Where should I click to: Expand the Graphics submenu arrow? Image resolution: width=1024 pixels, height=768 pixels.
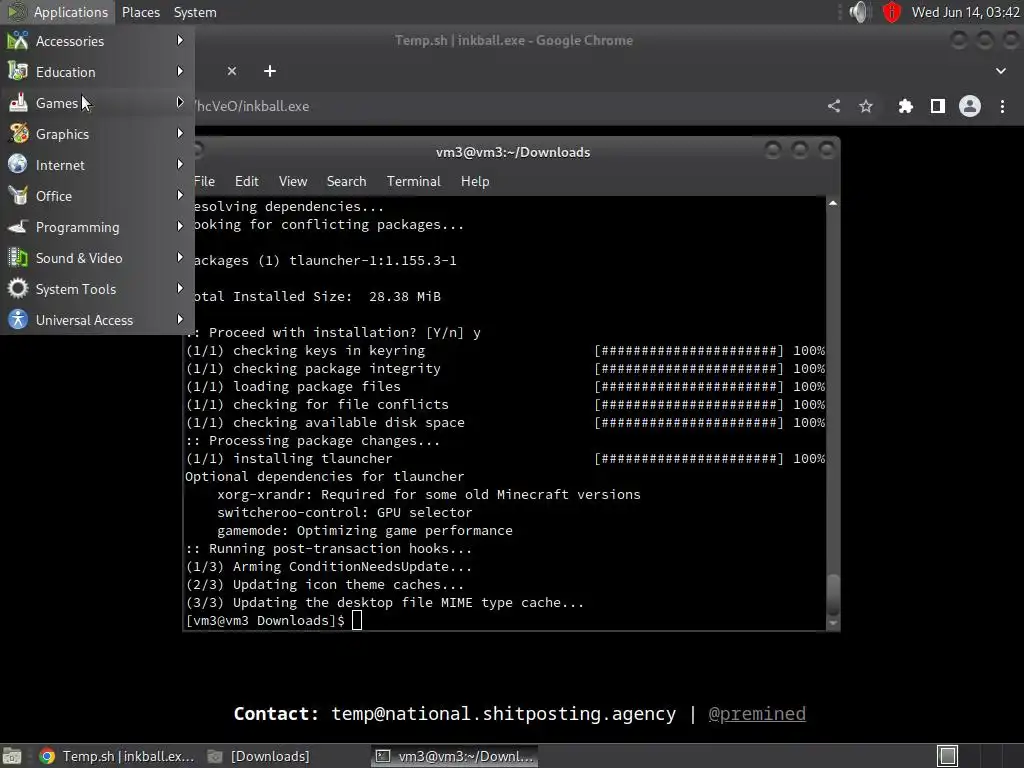click(x=180, y=133)
